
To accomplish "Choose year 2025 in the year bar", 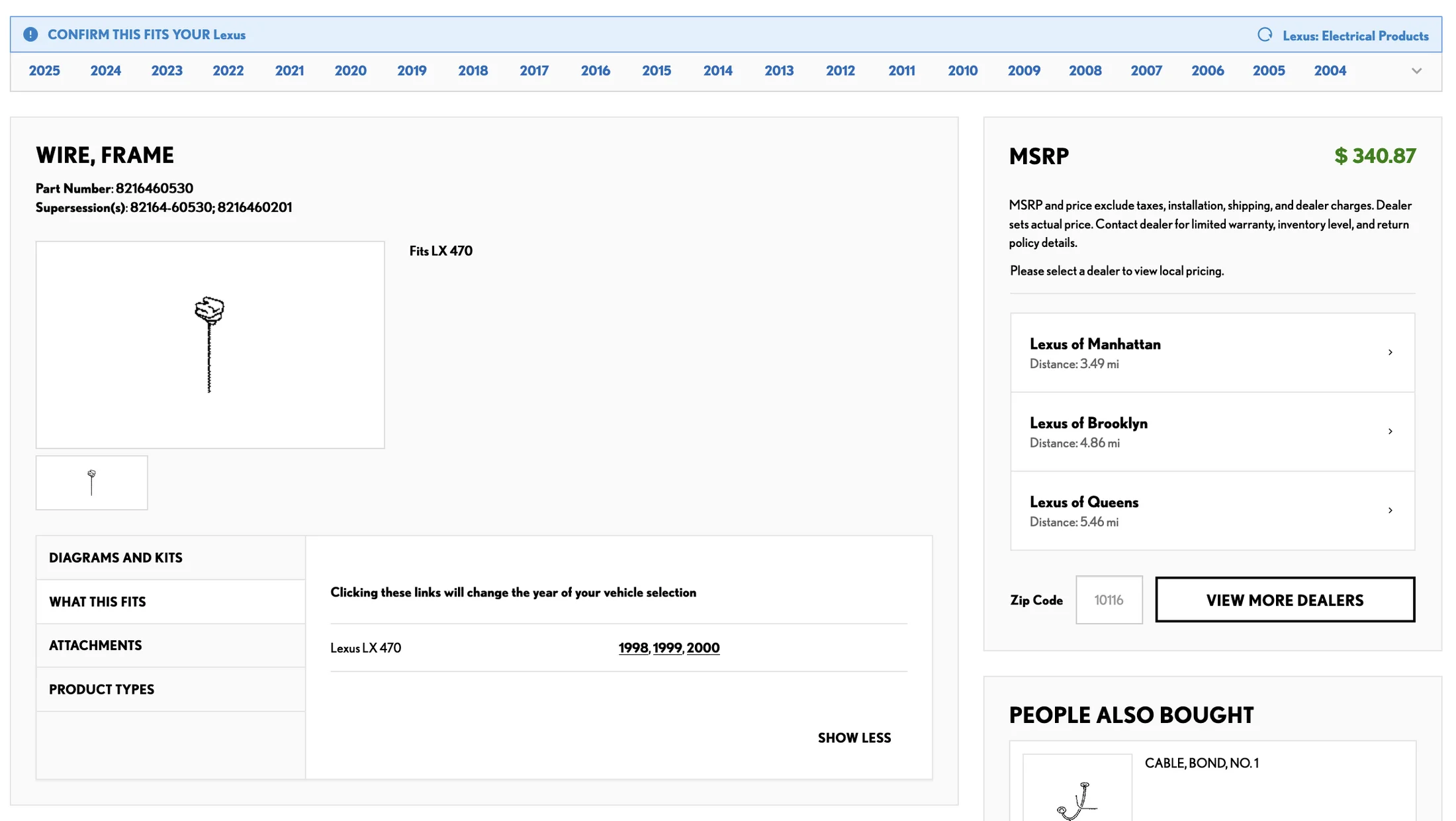I will [44, 71].
